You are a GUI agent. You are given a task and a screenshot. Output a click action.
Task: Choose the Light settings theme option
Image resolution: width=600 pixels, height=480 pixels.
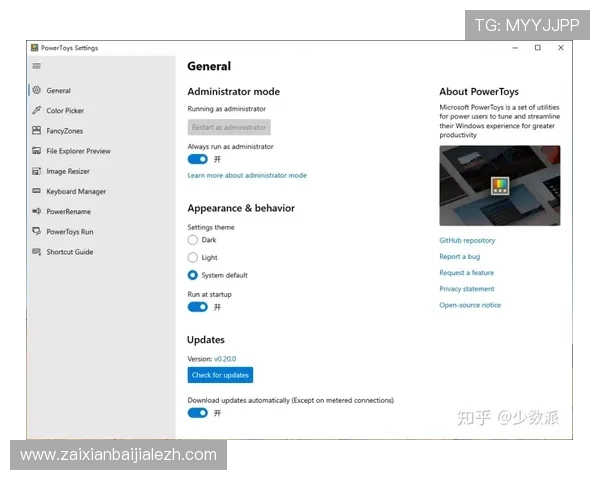point(193,258)
